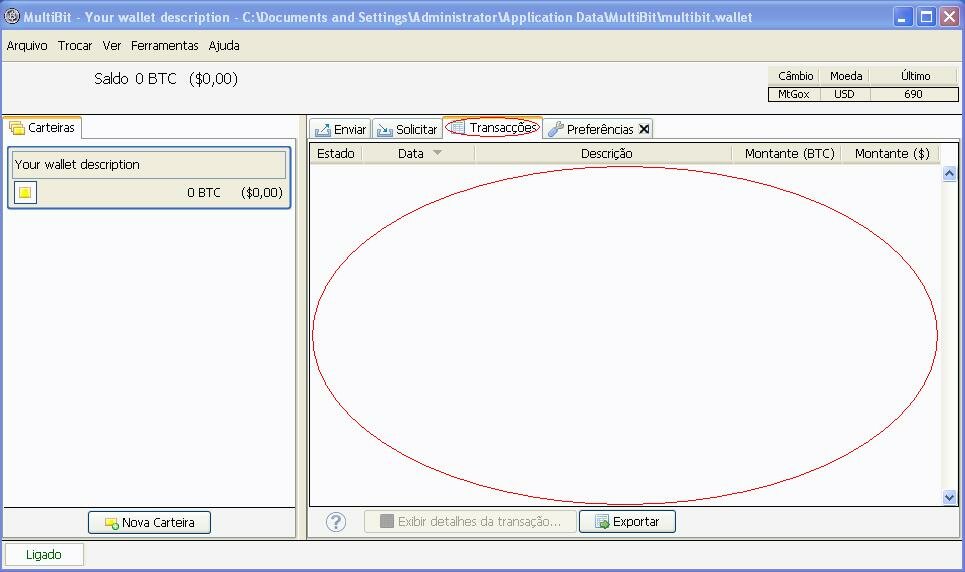965x572 pixels.
Task: Open the help question mark icon
Action: (336, 522)
